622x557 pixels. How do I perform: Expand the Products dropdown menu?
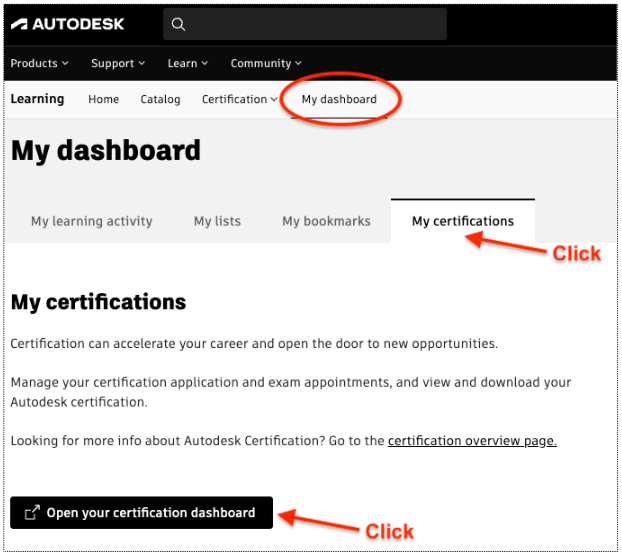tap(39, 63)
